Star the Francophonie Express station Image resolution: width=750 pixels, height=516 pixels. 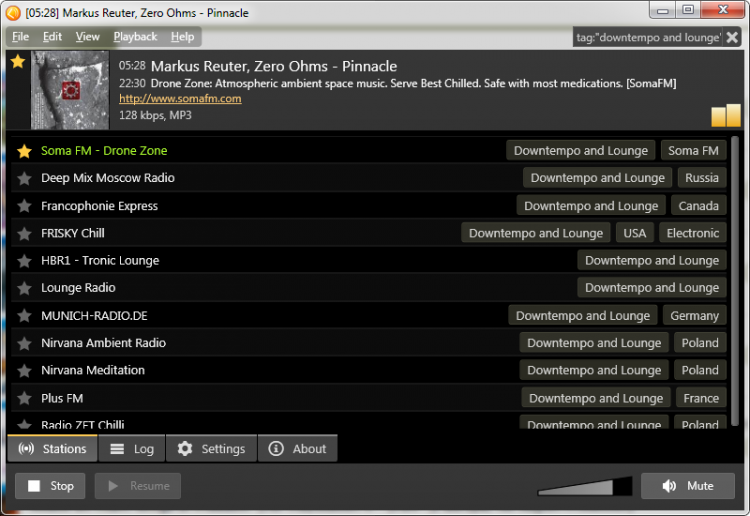click(24, 206)
